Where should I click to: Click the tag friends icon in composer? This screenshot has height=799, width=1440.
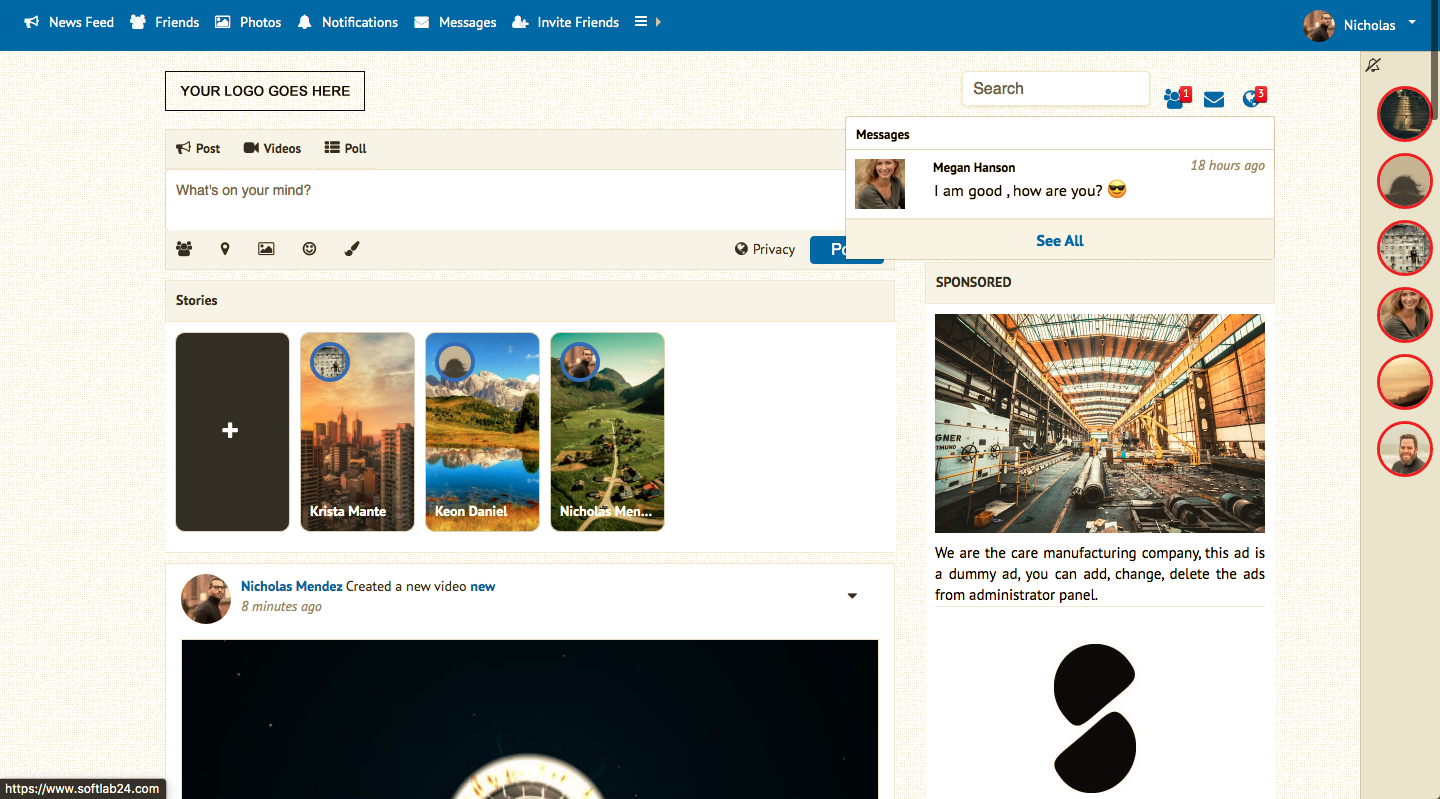tap(184, 249)
